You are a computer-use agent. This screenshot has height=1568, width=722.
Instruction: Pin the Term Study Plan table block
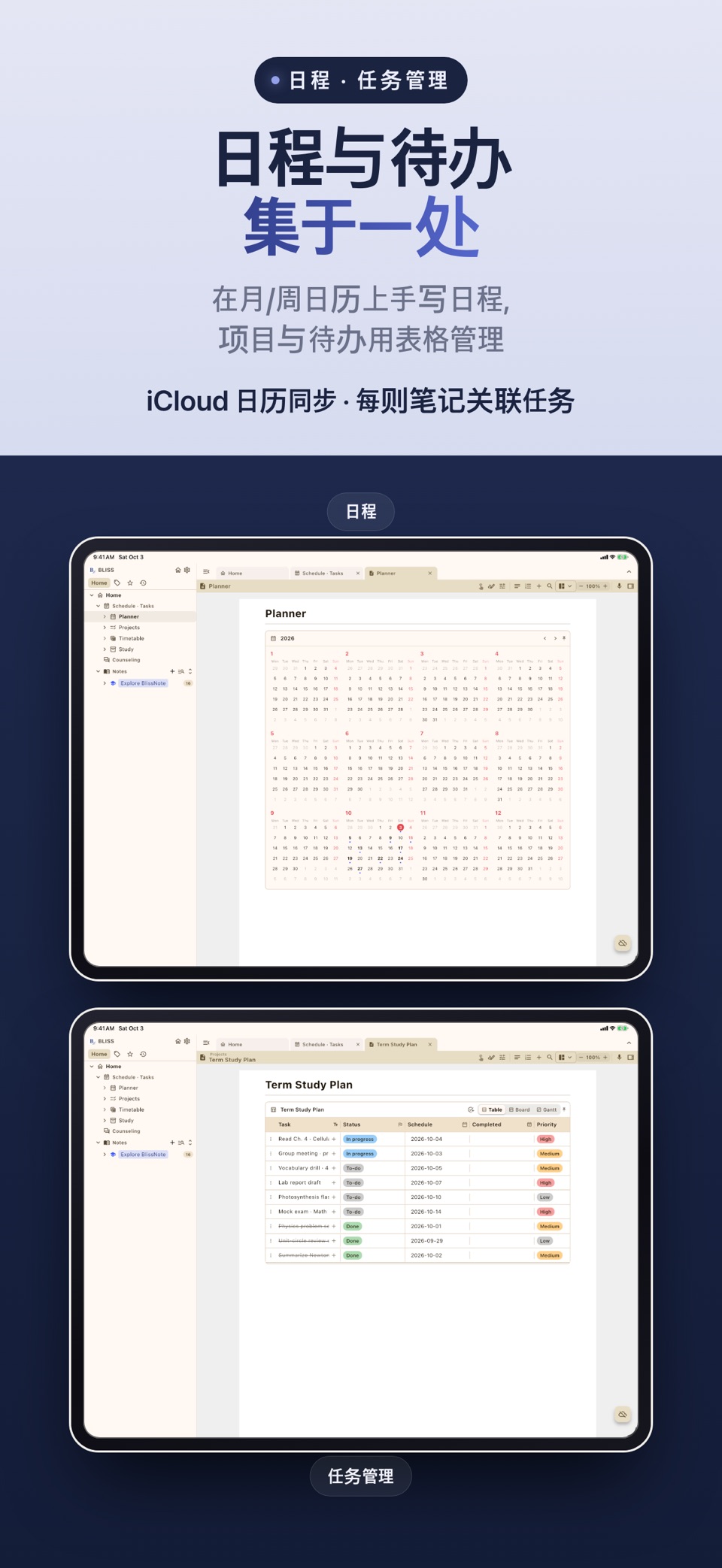coord(564,1109)
